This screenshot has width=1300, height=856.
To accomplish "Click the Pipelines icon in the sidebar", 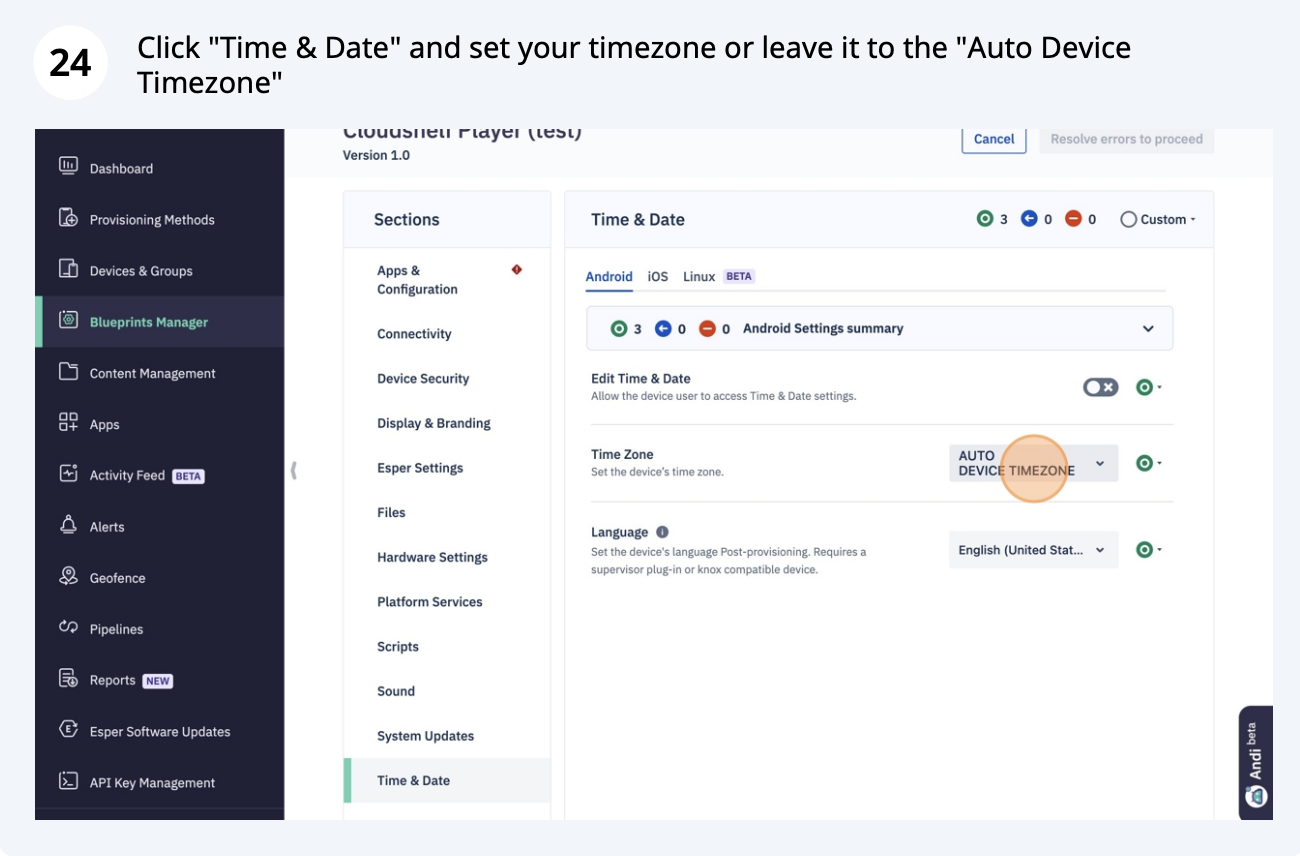I will tap(68, 628).
